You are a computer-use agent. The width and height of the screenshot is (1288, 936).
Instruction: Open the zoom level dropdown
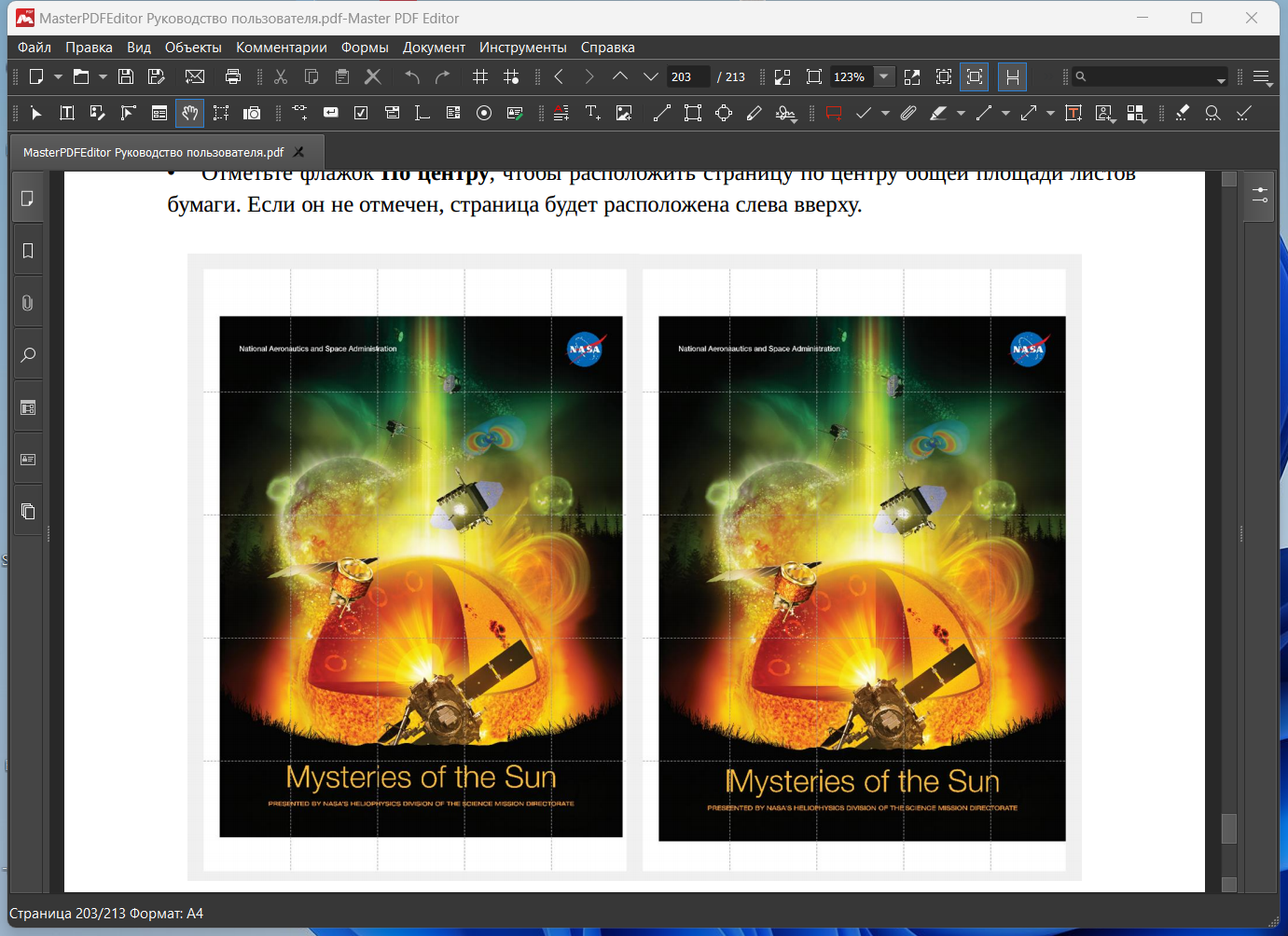883,76
